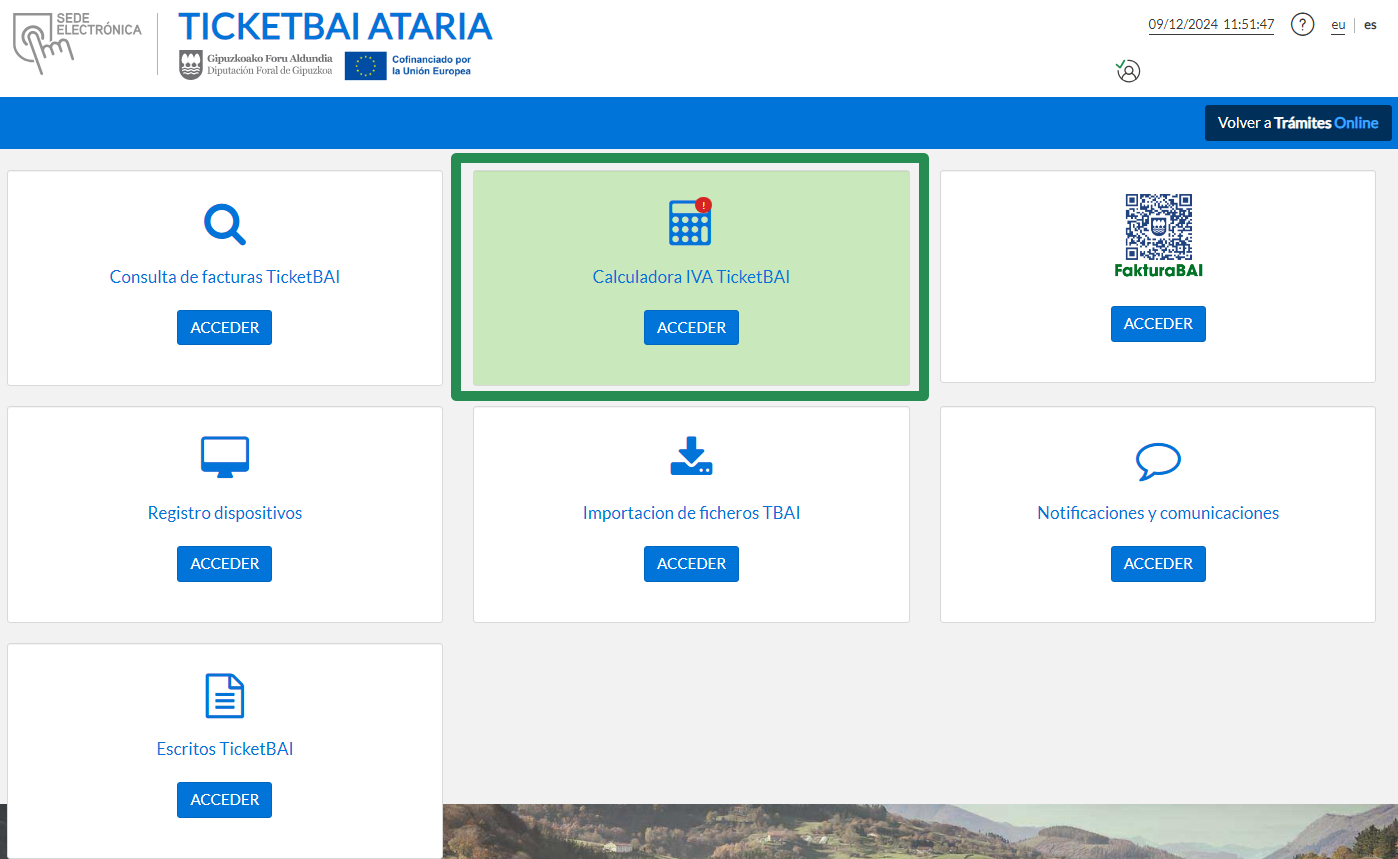Click the speech bubble notifications icon
This screenshot has height=859, width=1398.
coord(1158,461)
